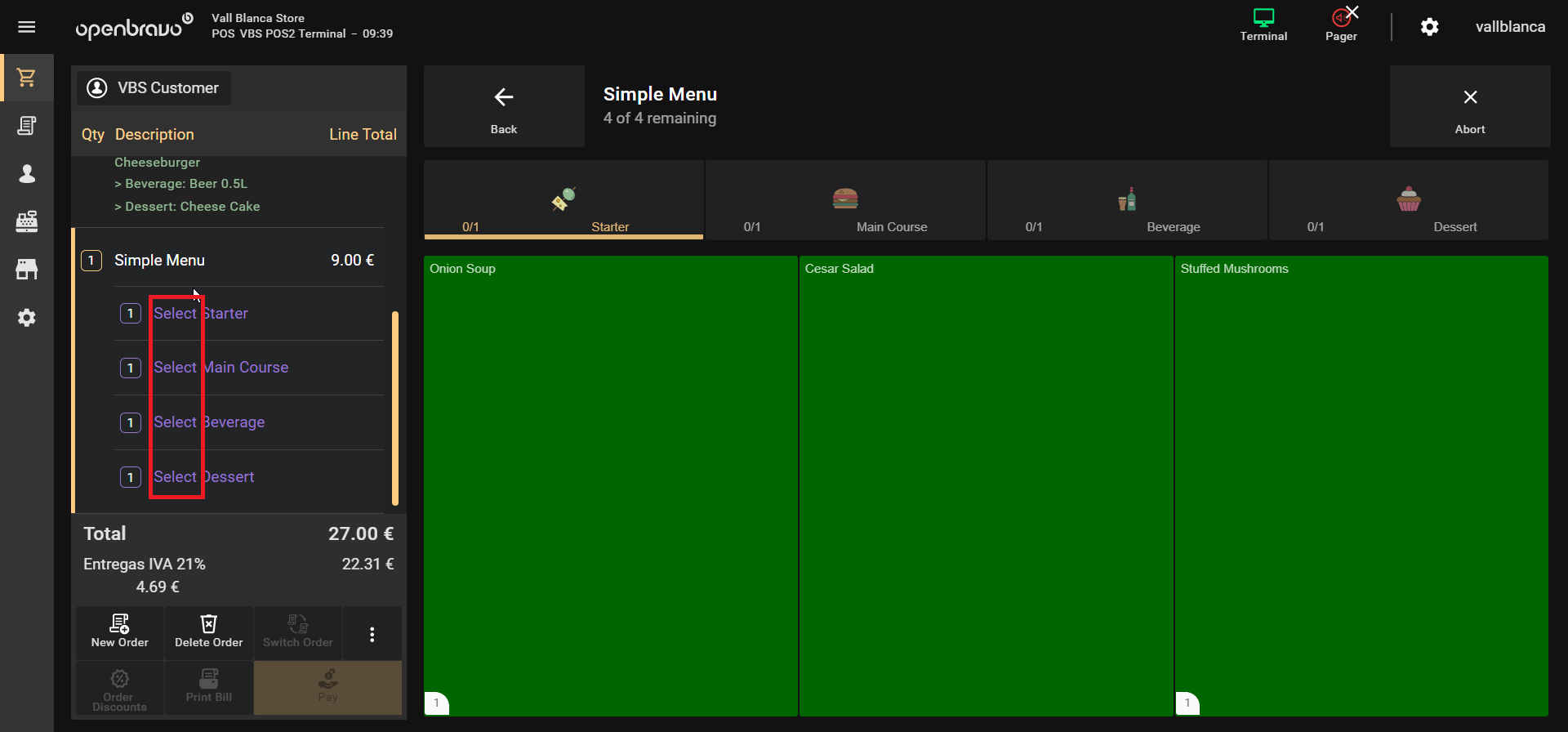Switch to the Beverage tab
1568x732 pixels.
coord(1127,200)
